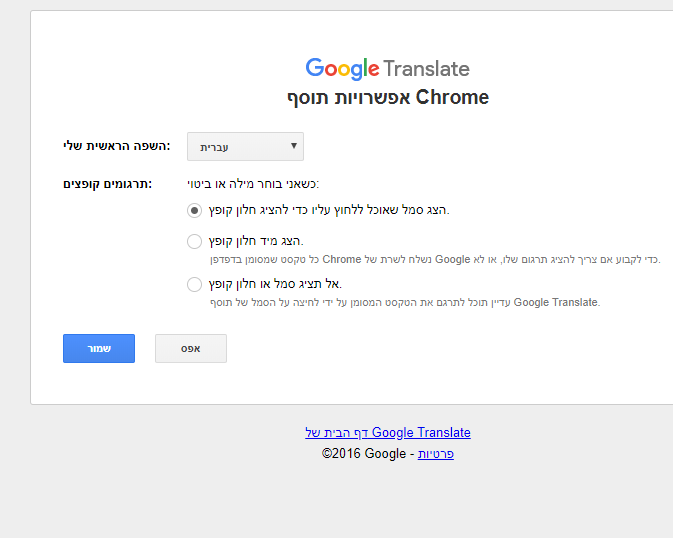673x538 pixels.
Task: Open the Google Translate homepage link
Action: point(387,433)
